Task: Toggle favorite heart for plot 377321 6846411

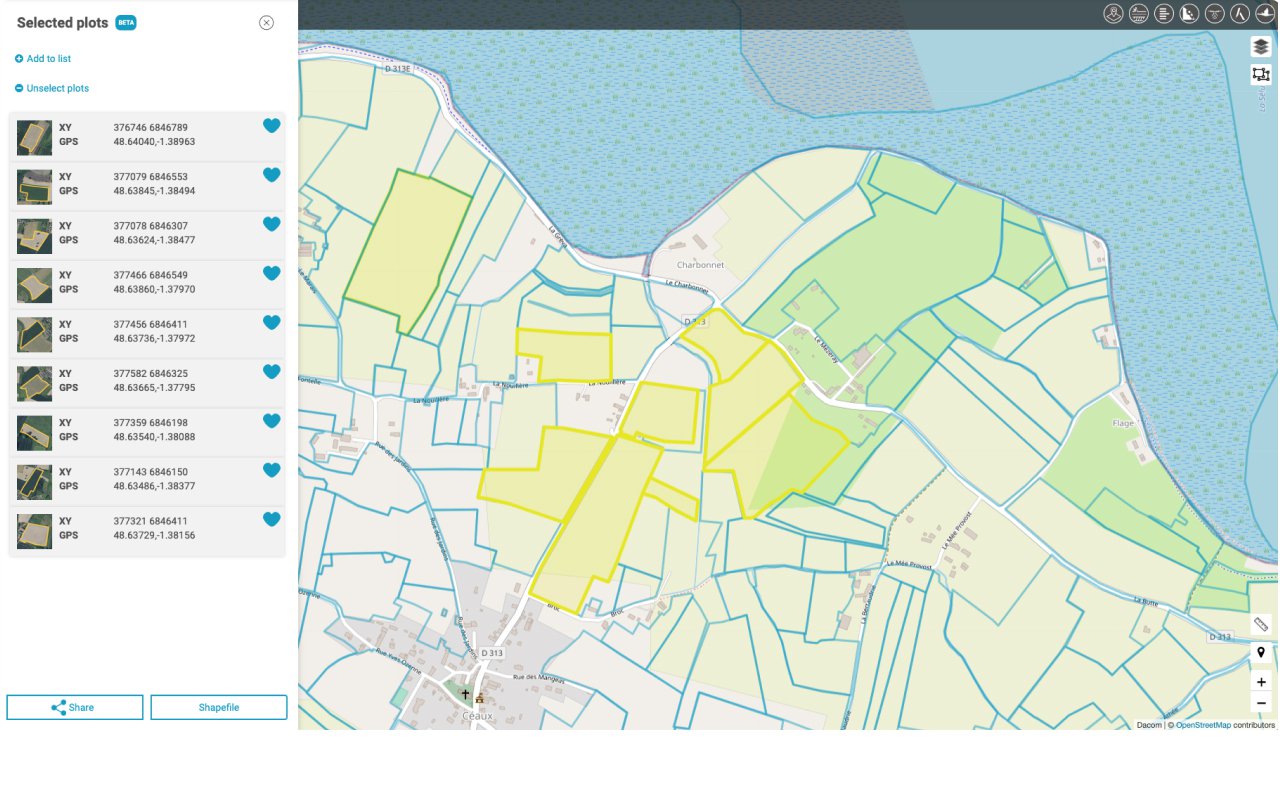Action: [x=271, y=518]
